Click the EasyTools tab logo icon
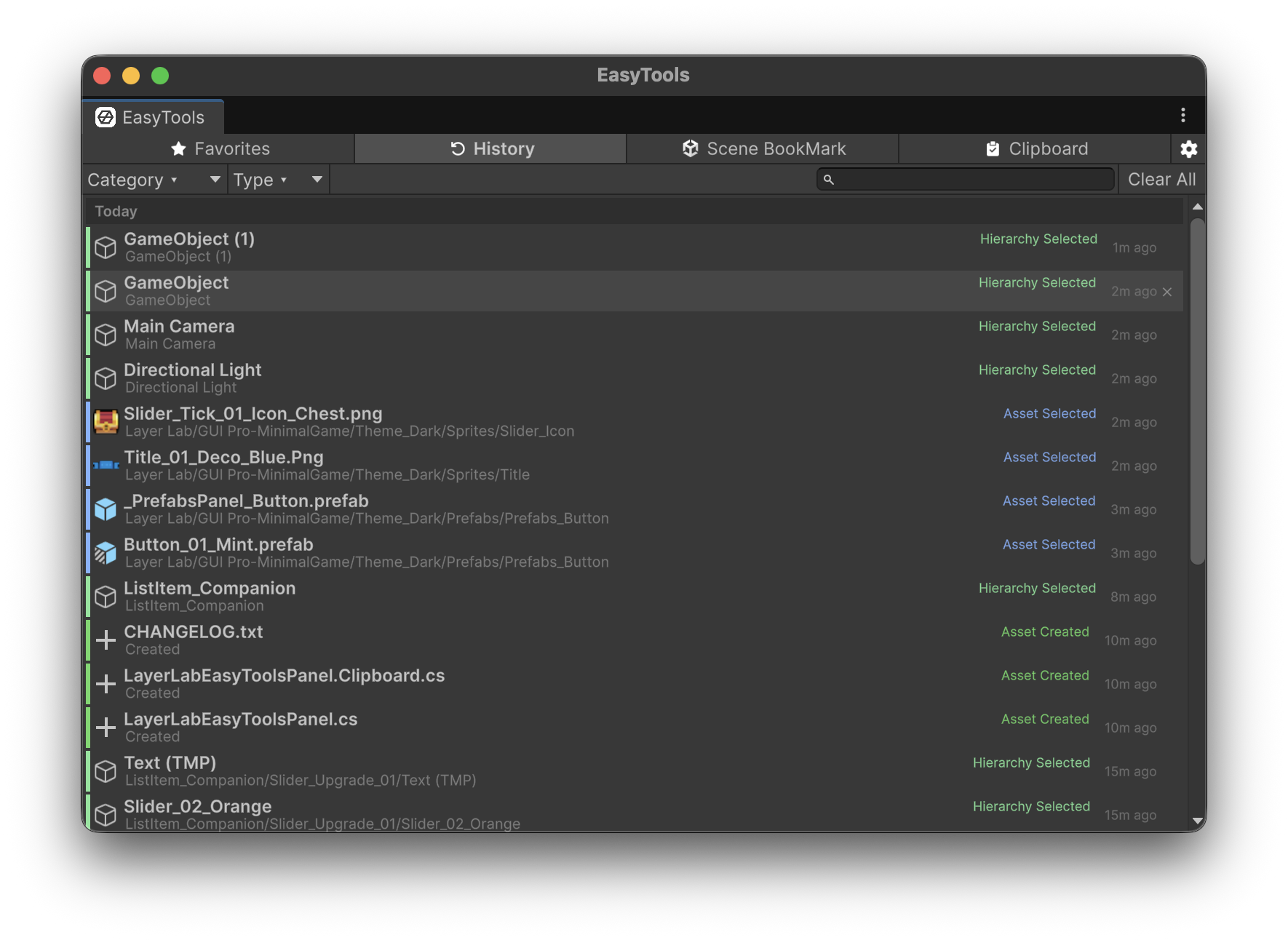 pyautogui.click(x=106, y=117)
